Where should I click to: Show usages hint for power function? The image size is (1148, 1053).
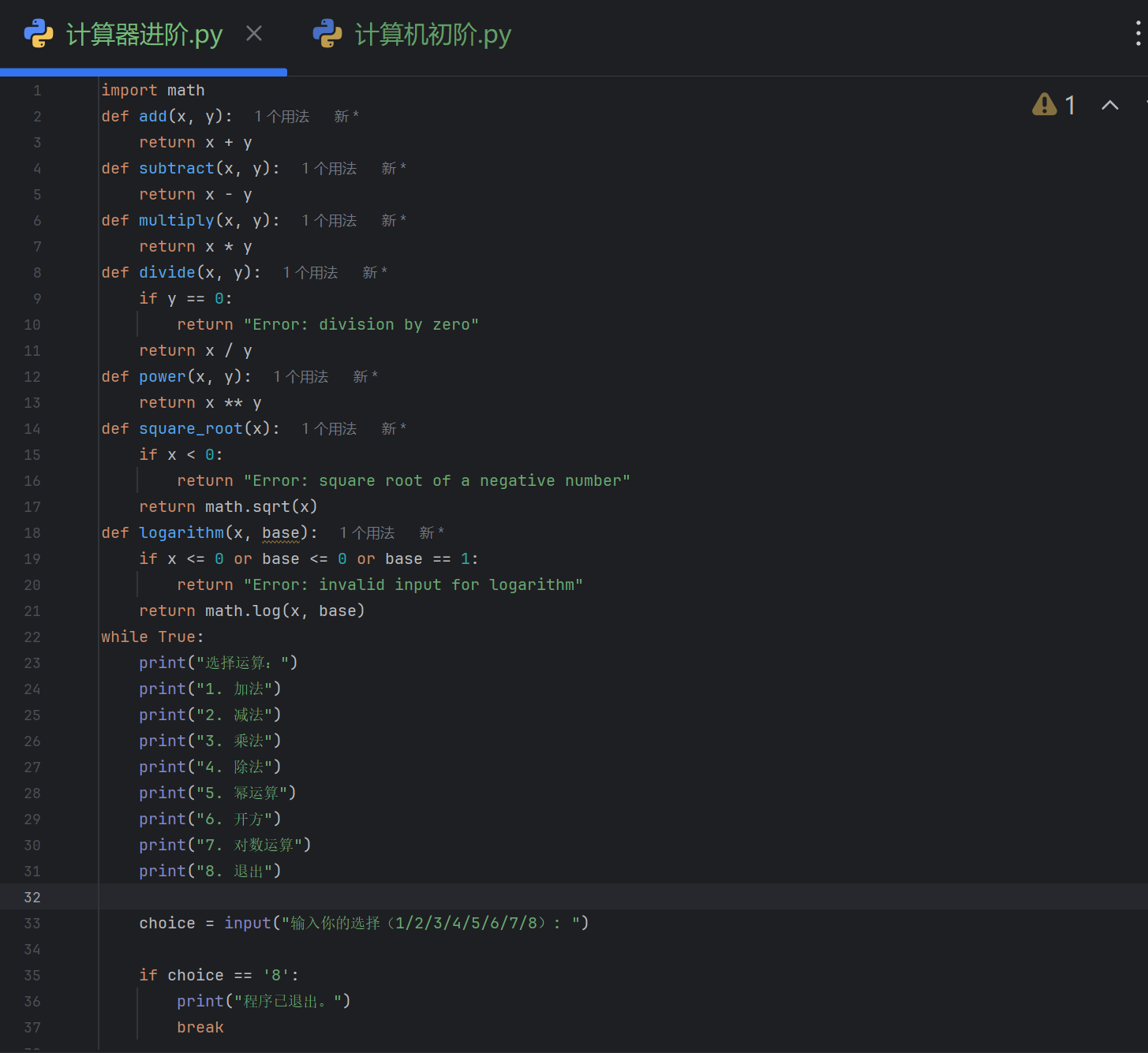coord(301,377)
